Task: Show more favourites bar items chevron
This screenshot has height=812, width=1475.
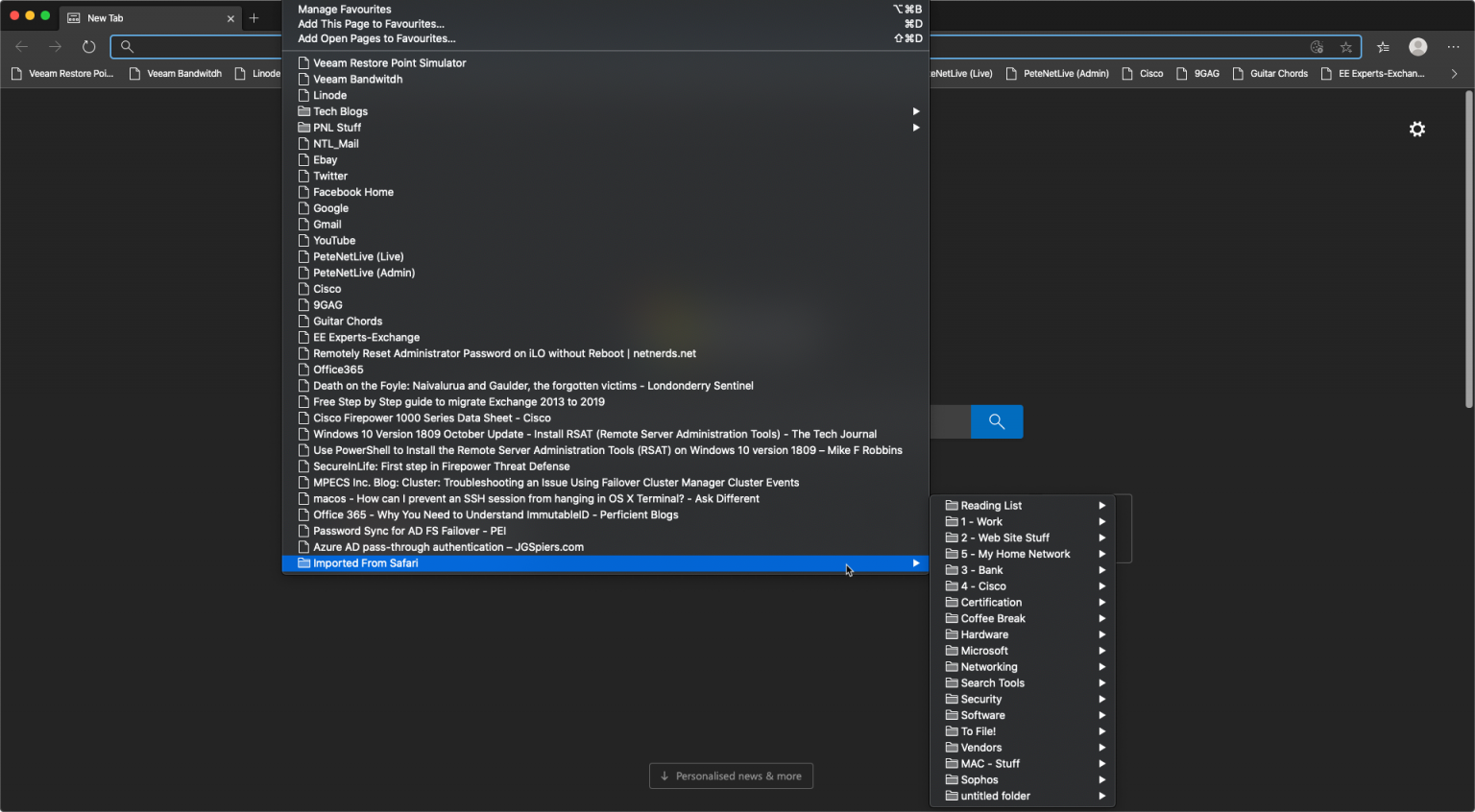Action: click(1454, 73)
